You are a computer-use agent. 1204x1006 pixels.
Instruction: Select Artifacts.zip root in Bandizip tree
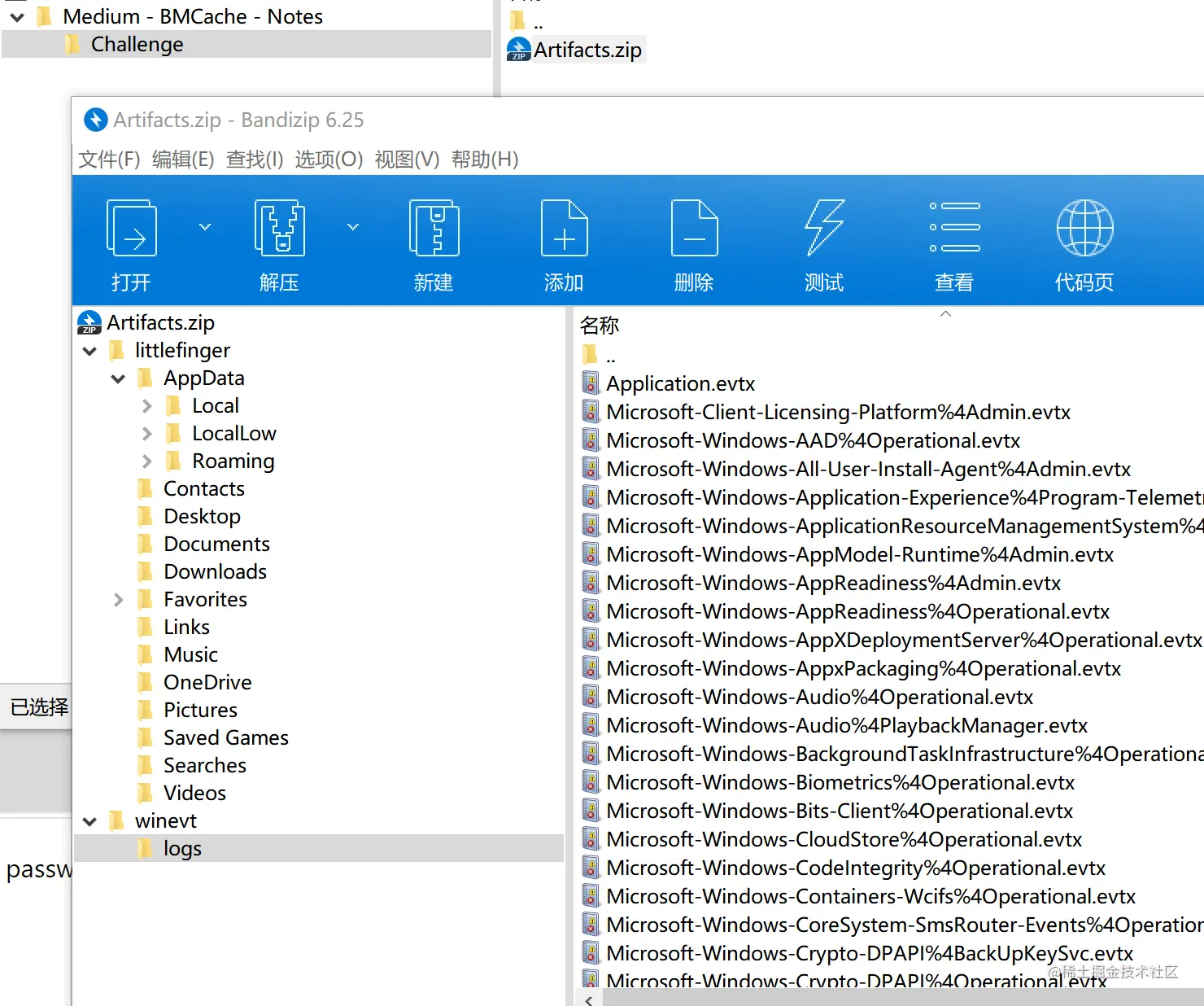click(x=160, y=323)
